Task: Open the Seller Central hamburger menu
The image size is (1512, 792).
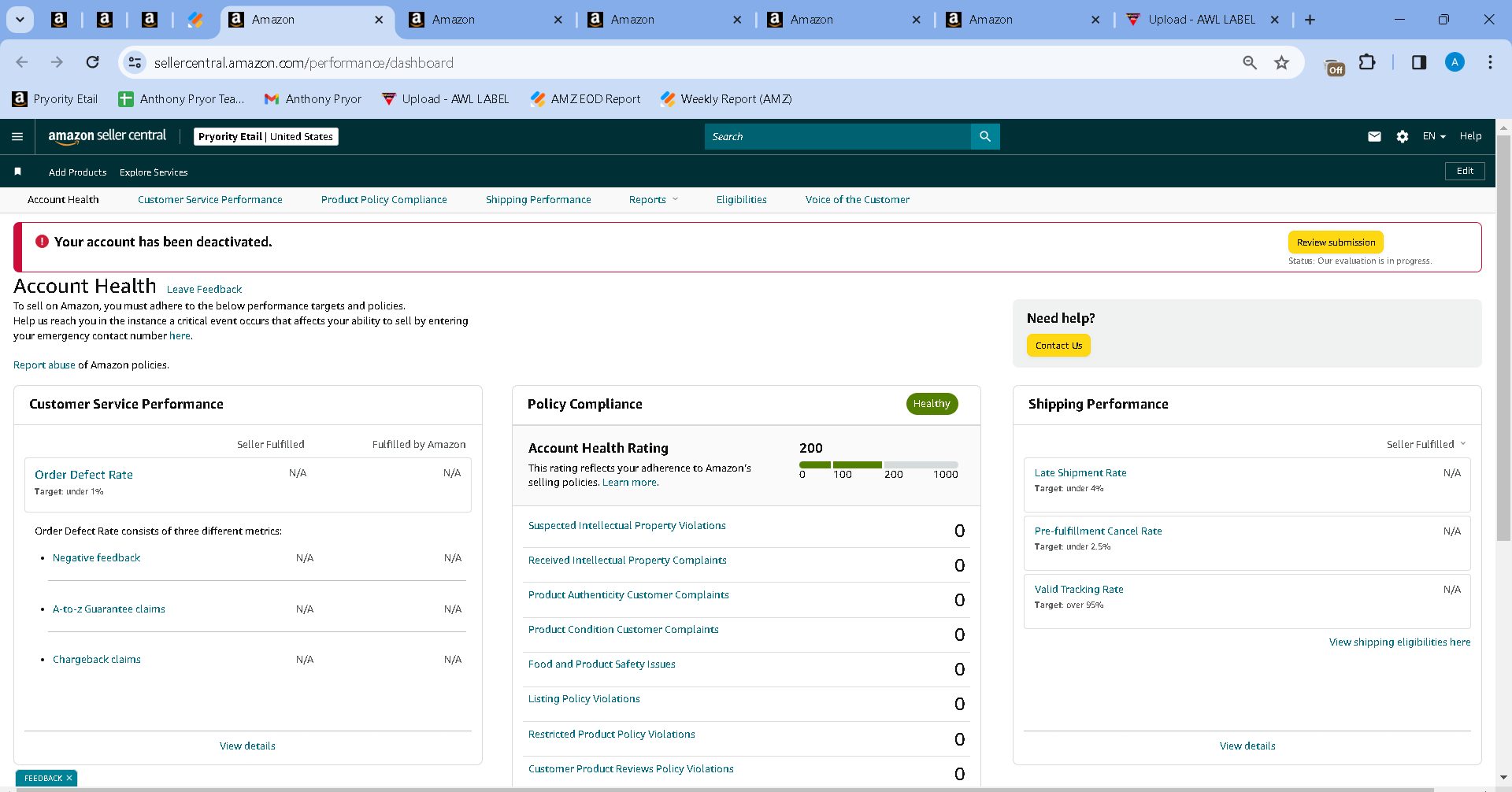Action: [17, 136]
